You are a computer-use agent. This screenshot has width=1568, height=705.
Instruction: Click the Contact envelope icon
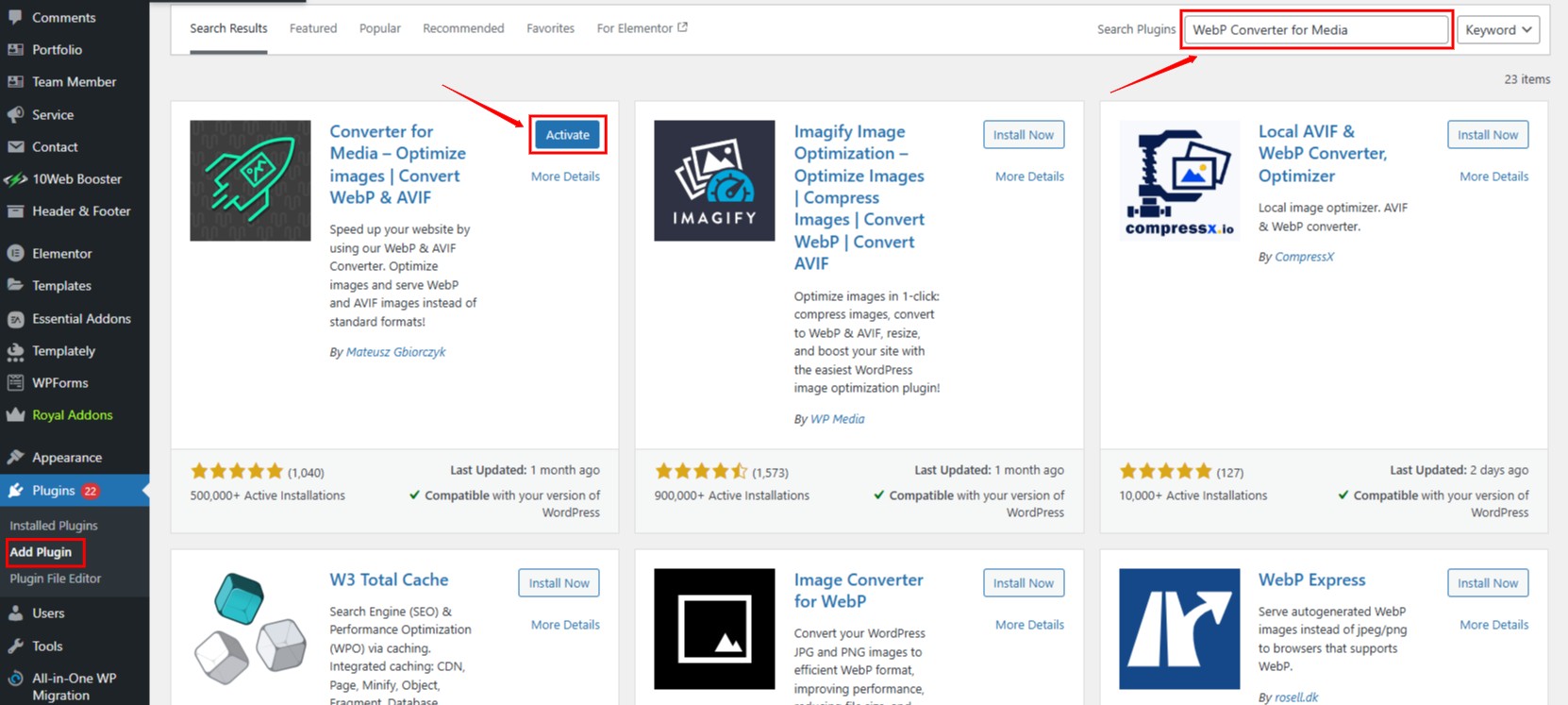click(15, 146)
